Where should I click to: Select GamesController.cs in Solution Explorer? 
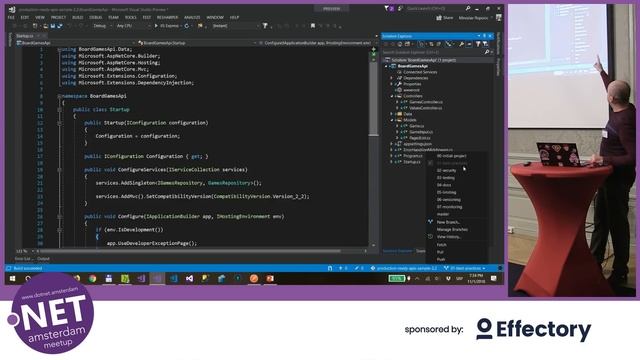tap(426, 102)
